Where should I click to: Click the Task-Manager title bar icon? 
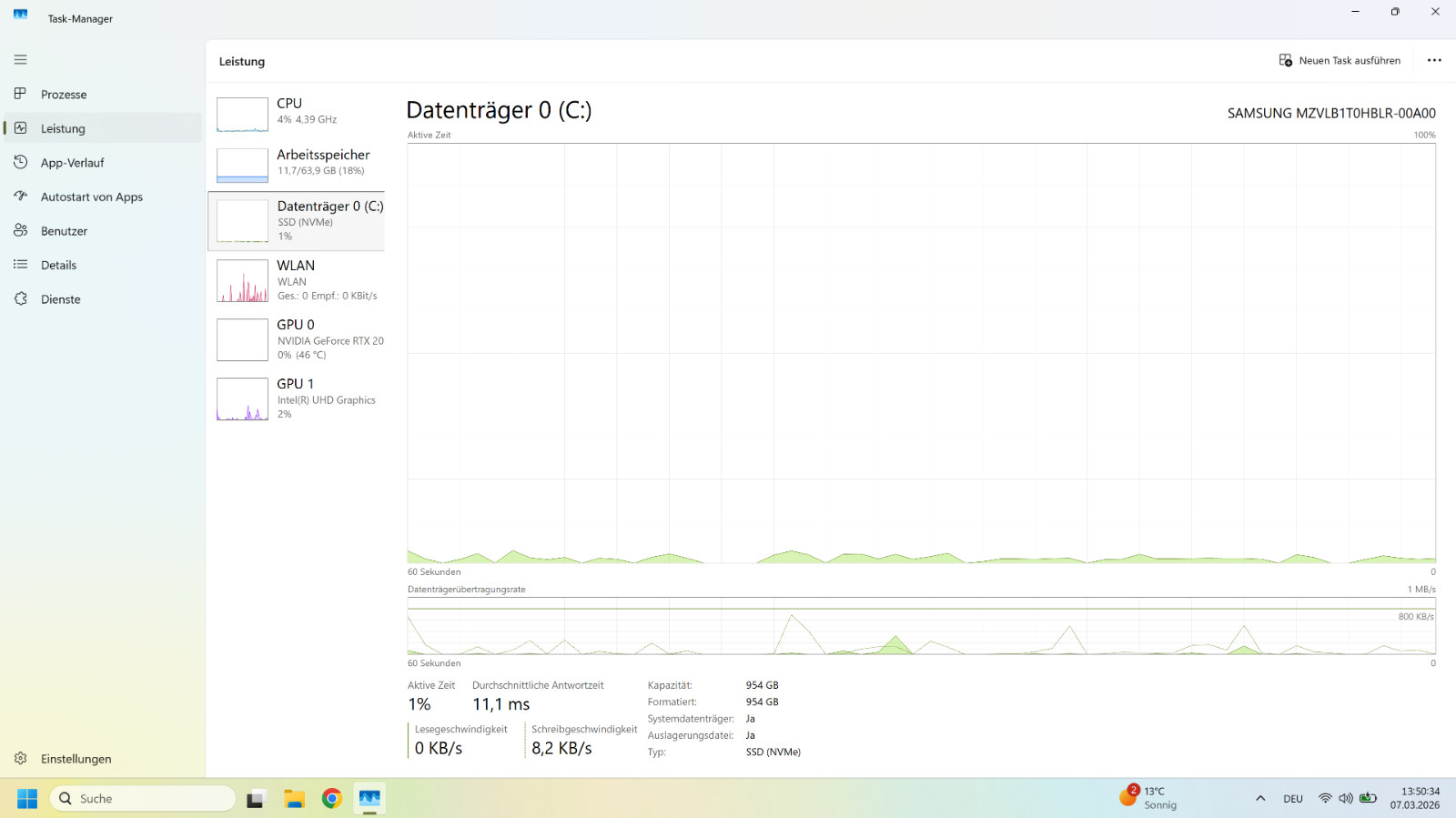[20, 15]
